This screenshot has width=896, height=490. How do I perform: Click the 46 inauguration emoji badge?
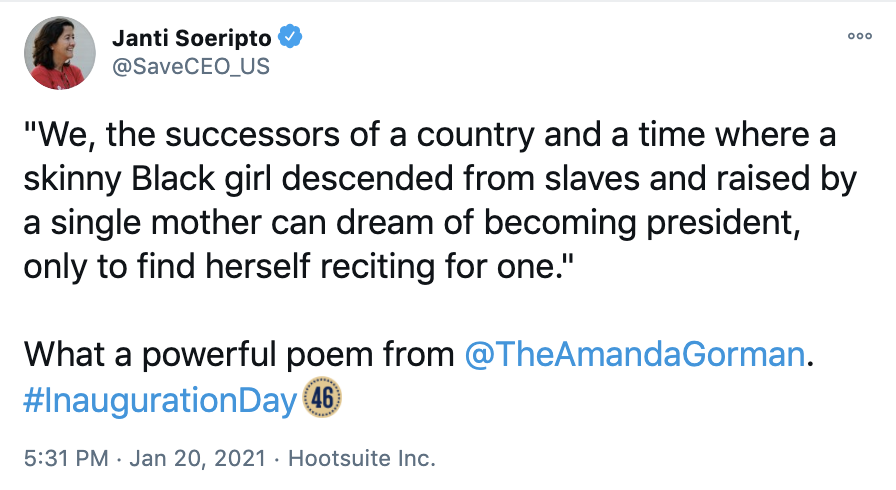pos(322,400)
